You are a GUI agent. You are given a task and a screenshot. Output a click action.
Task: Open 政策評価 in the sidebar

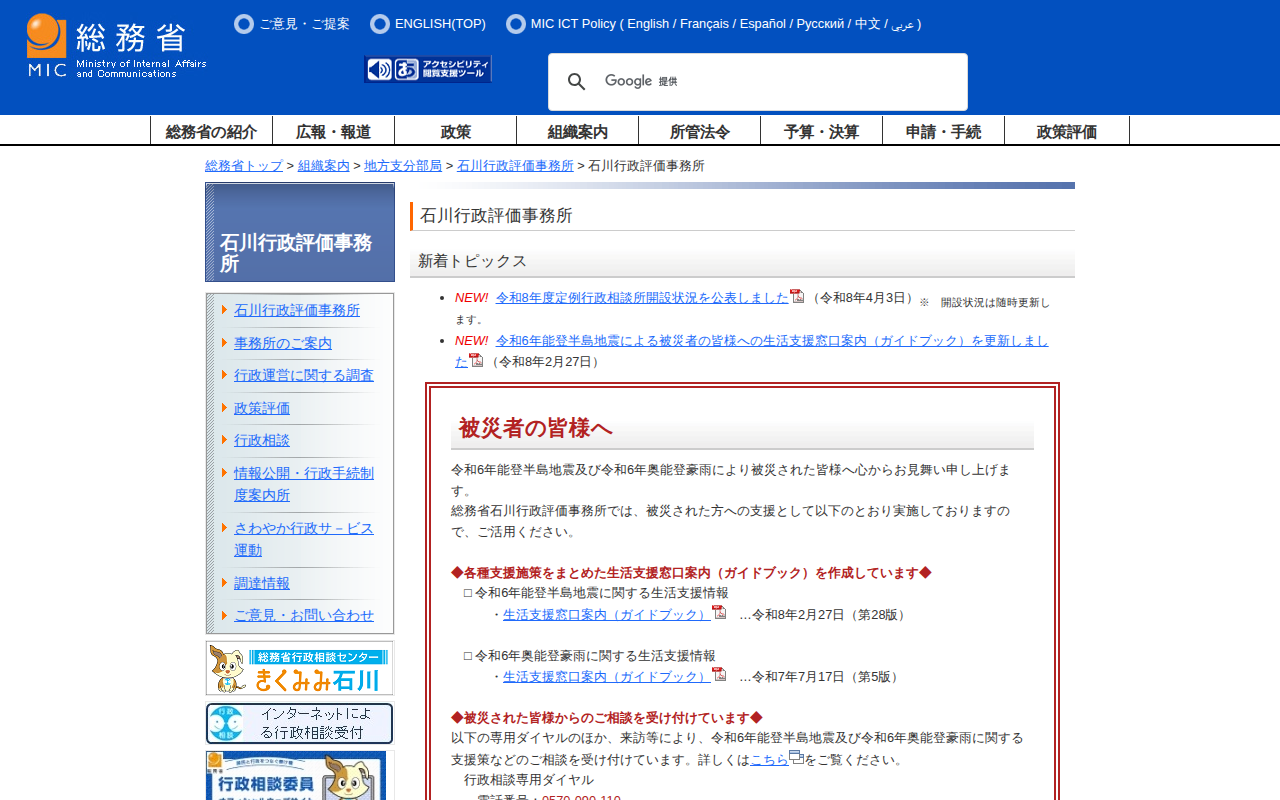(x=262, y=408)
